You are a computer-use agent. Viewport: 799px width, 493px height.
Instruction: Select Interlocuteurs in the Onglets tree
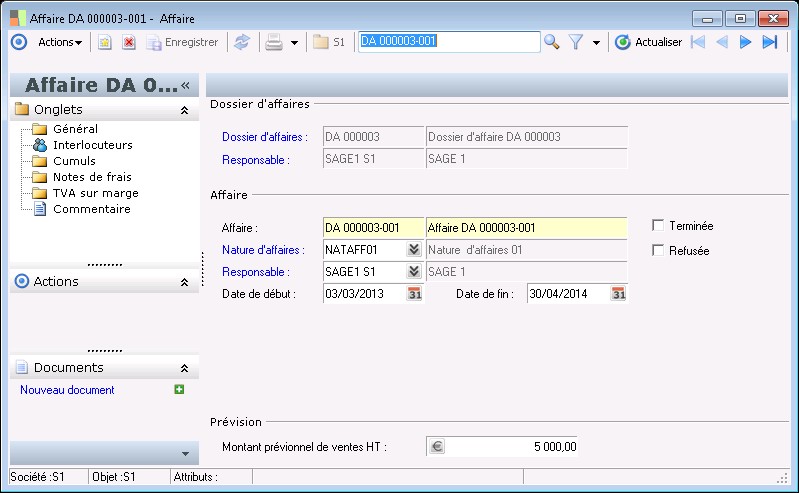(x=92, y=145)
